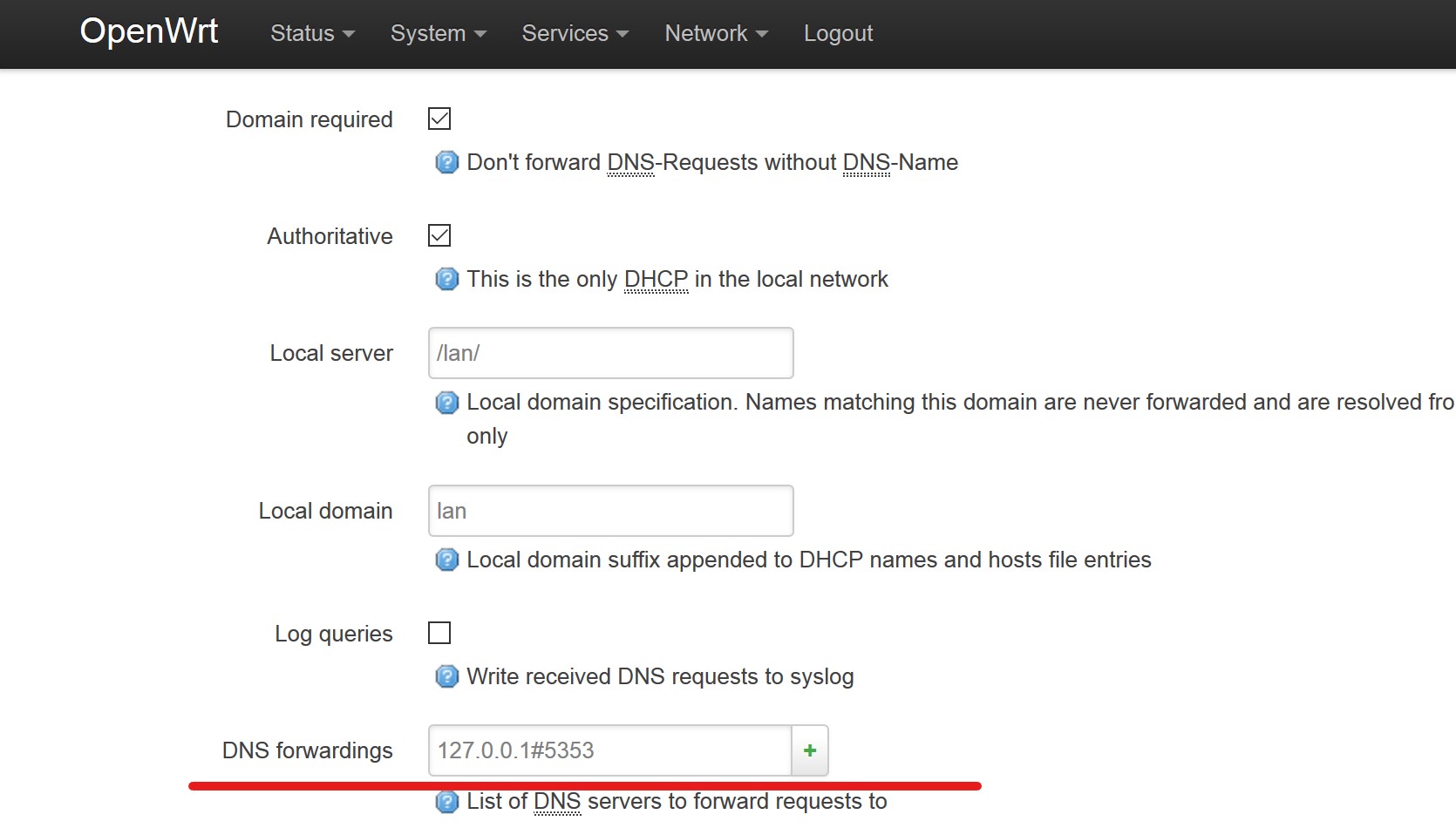The height and width of the screenshot is (828, 1456).
Task: Click help icon beside List of DNS servers
Action: click(x=446, y=802)
